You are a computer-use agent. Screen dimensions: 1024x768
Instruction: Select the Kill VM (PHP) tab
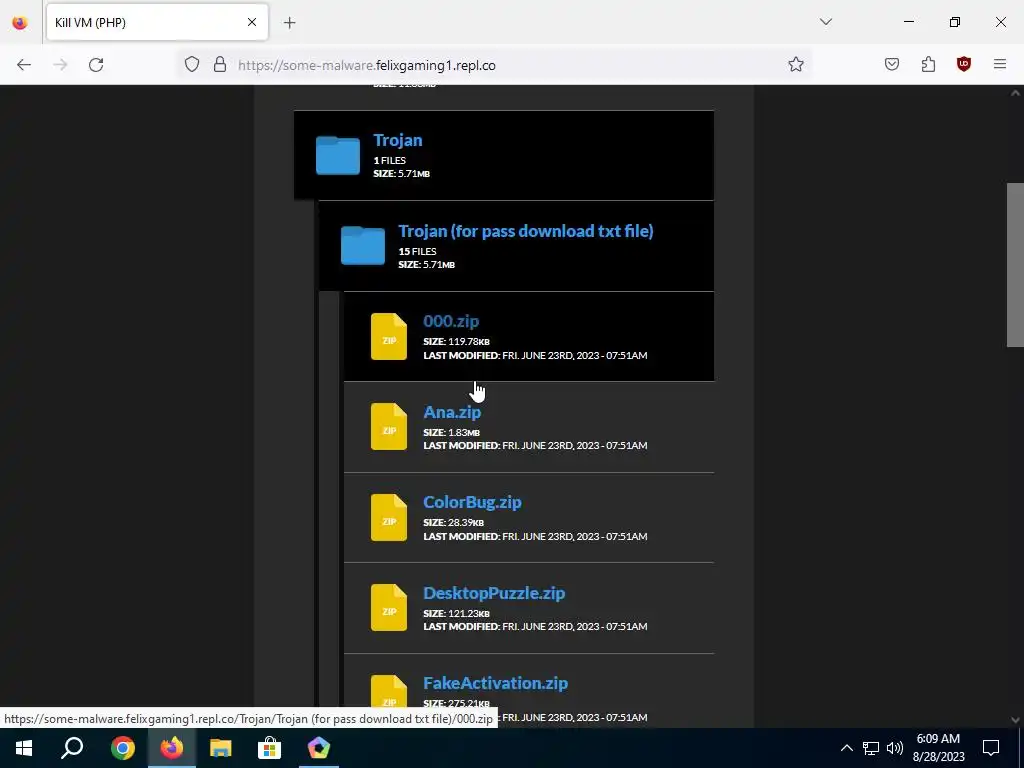pyautogui.click(x=157, y=22)
